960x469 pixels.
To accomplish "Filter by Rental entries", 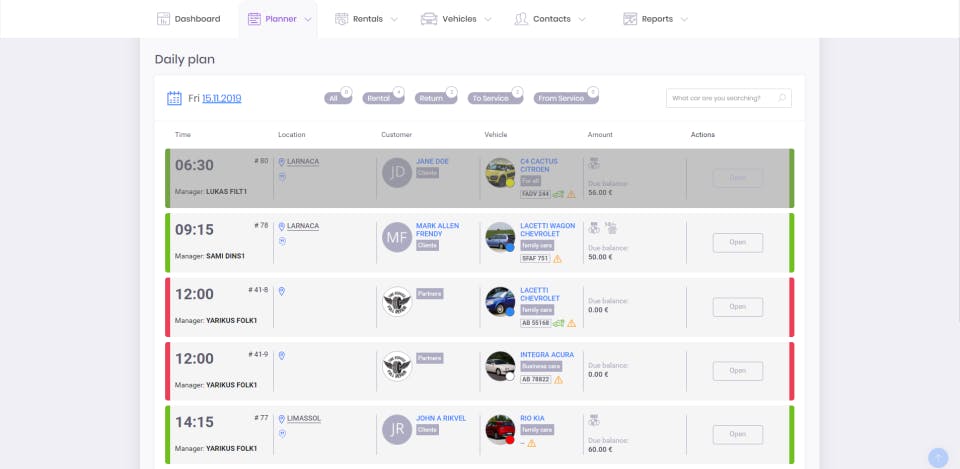I will 383,98.
